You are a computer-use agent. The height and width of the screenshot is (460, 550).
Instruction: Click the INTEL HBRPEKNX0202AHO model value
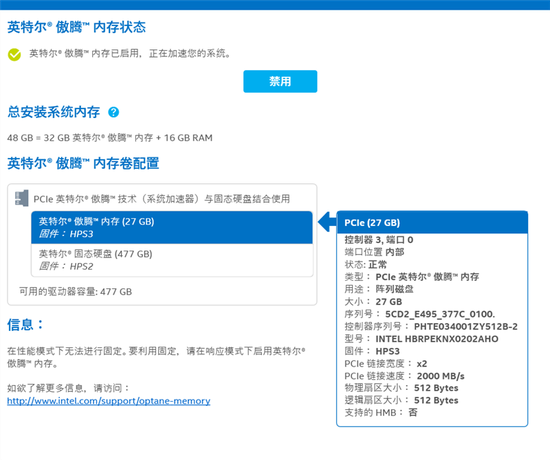click(437, 339)
